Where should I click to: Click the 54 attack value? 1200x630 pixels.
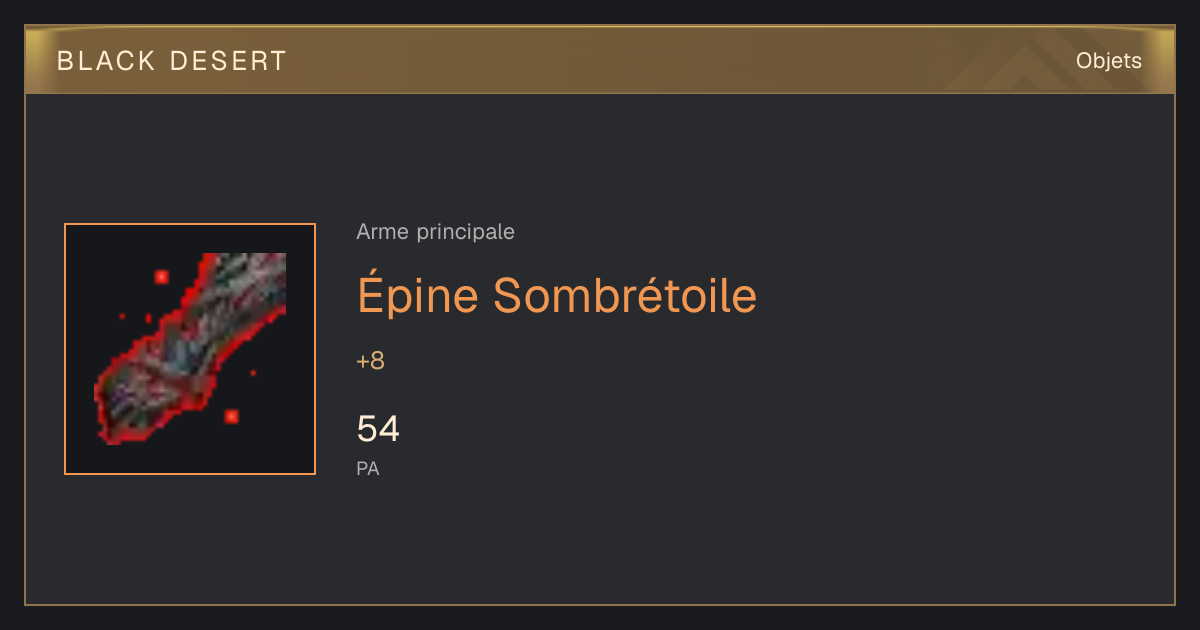click(378, 429)
